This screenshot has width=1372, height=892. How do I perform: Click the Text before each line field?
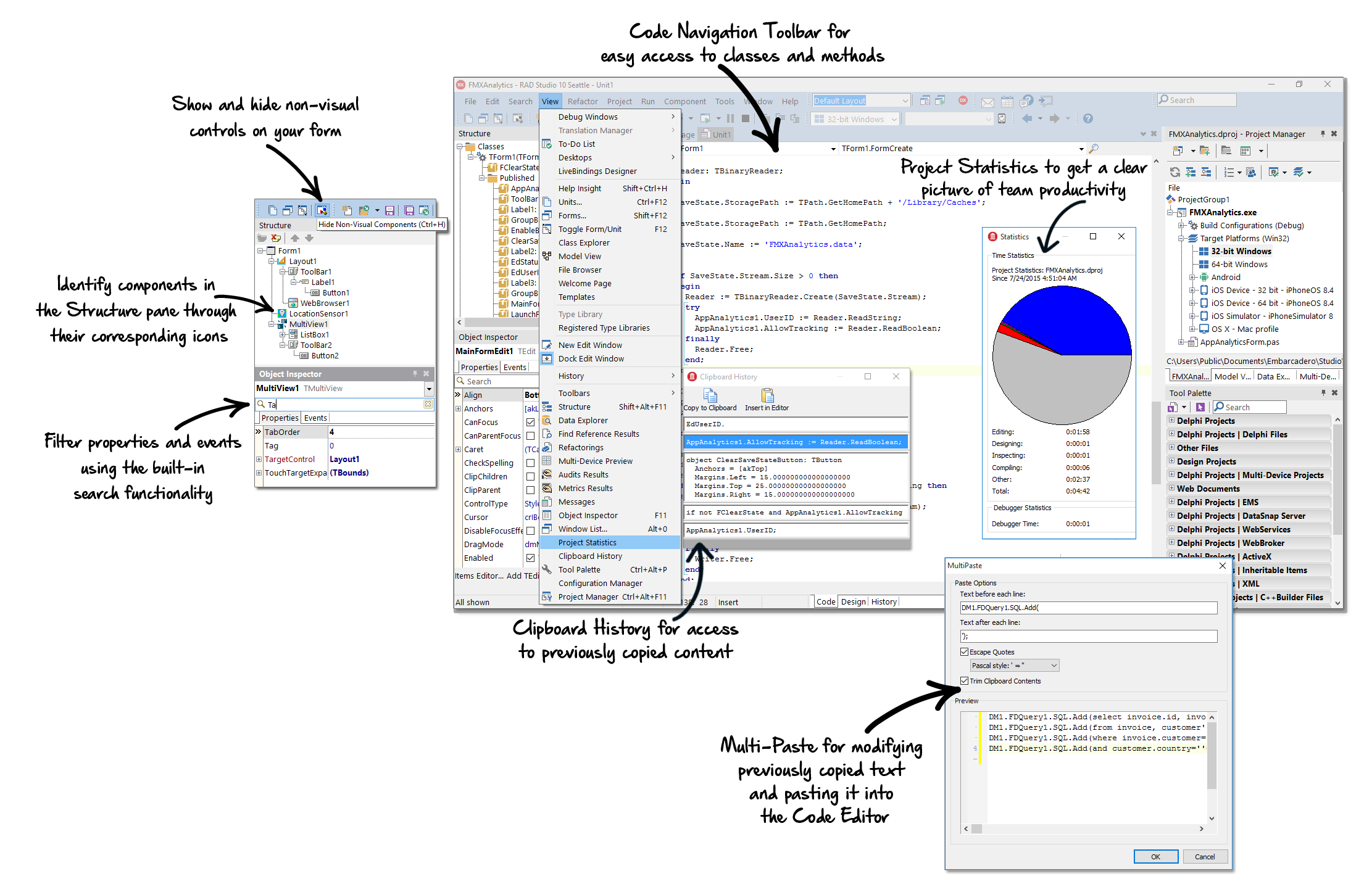coord(1087,608)
